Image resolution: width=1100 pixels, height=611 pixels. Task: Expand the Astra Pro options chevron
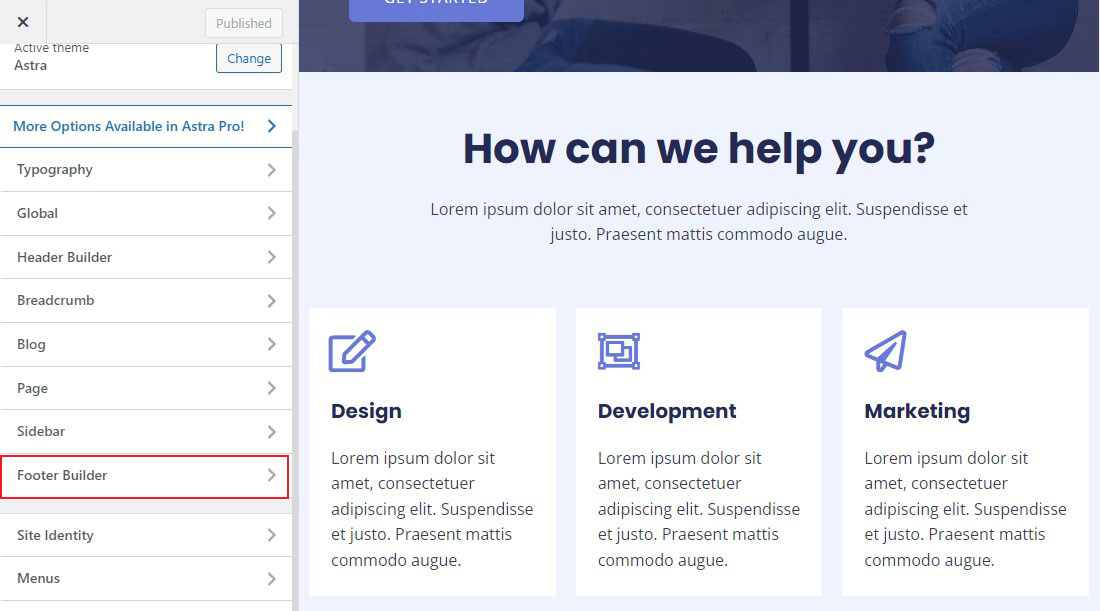[x=271, y=126]
